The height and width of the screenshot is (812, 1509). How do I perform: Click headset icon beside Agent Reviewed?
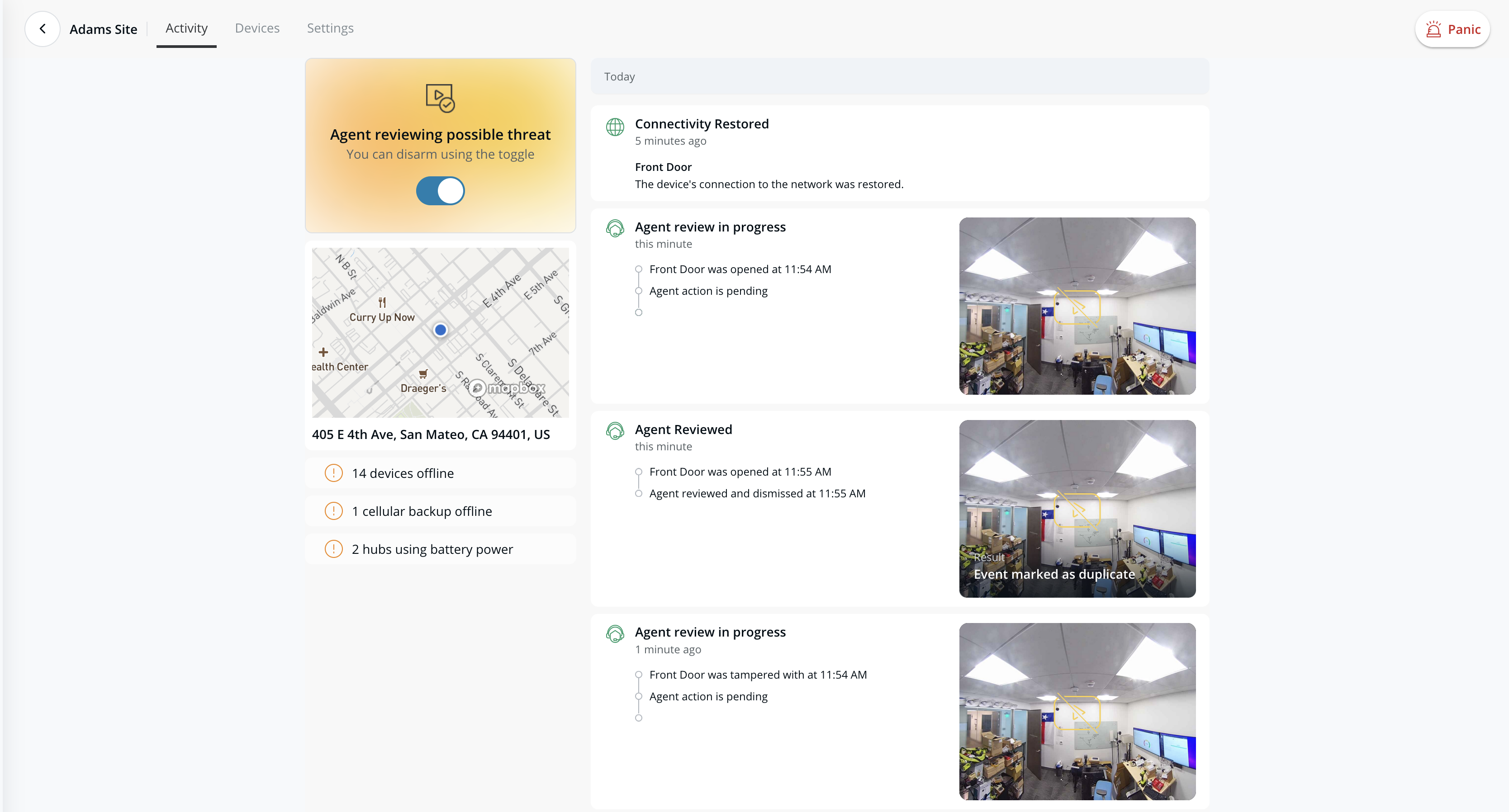click(614, 431)
